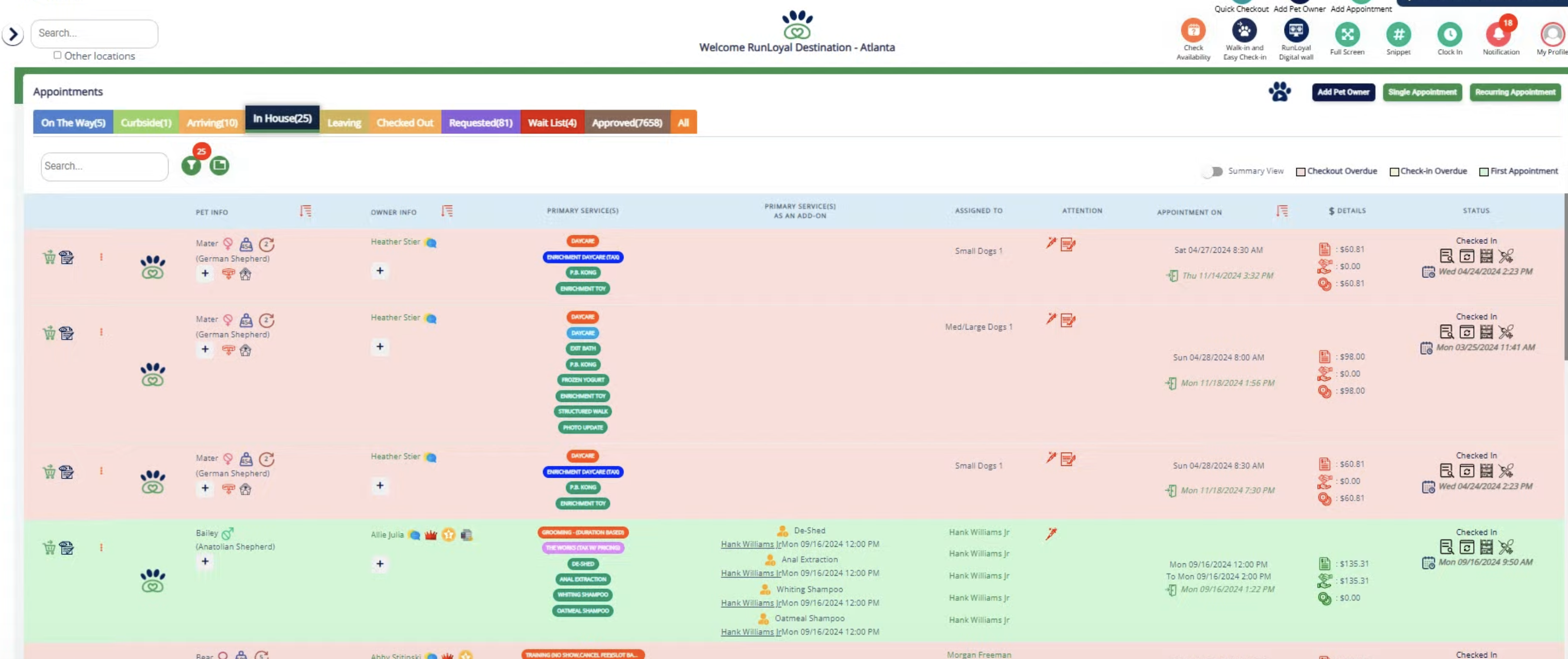The height and width of the screenshot is (659, 1568).
Task: Select the Wait List(4) tab
Action: tap(552, 122)
